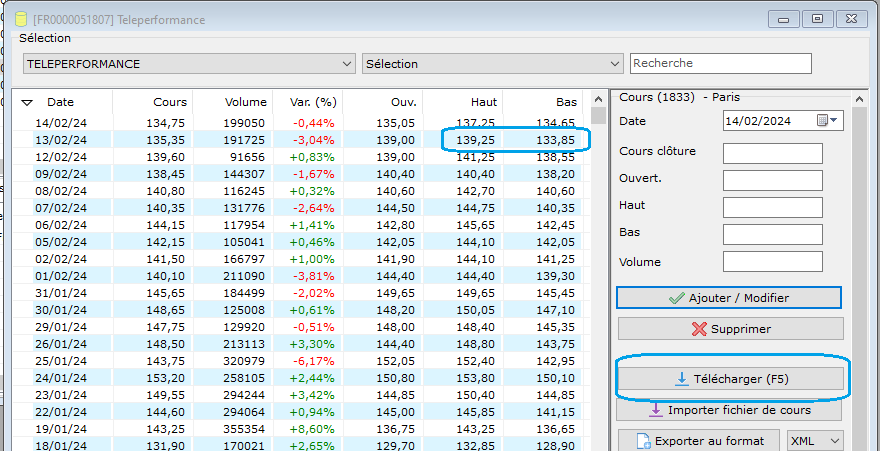Click Cours value 153,20
Image resolution: width=880 pixels, height=451 pixels.
point(166,378)
